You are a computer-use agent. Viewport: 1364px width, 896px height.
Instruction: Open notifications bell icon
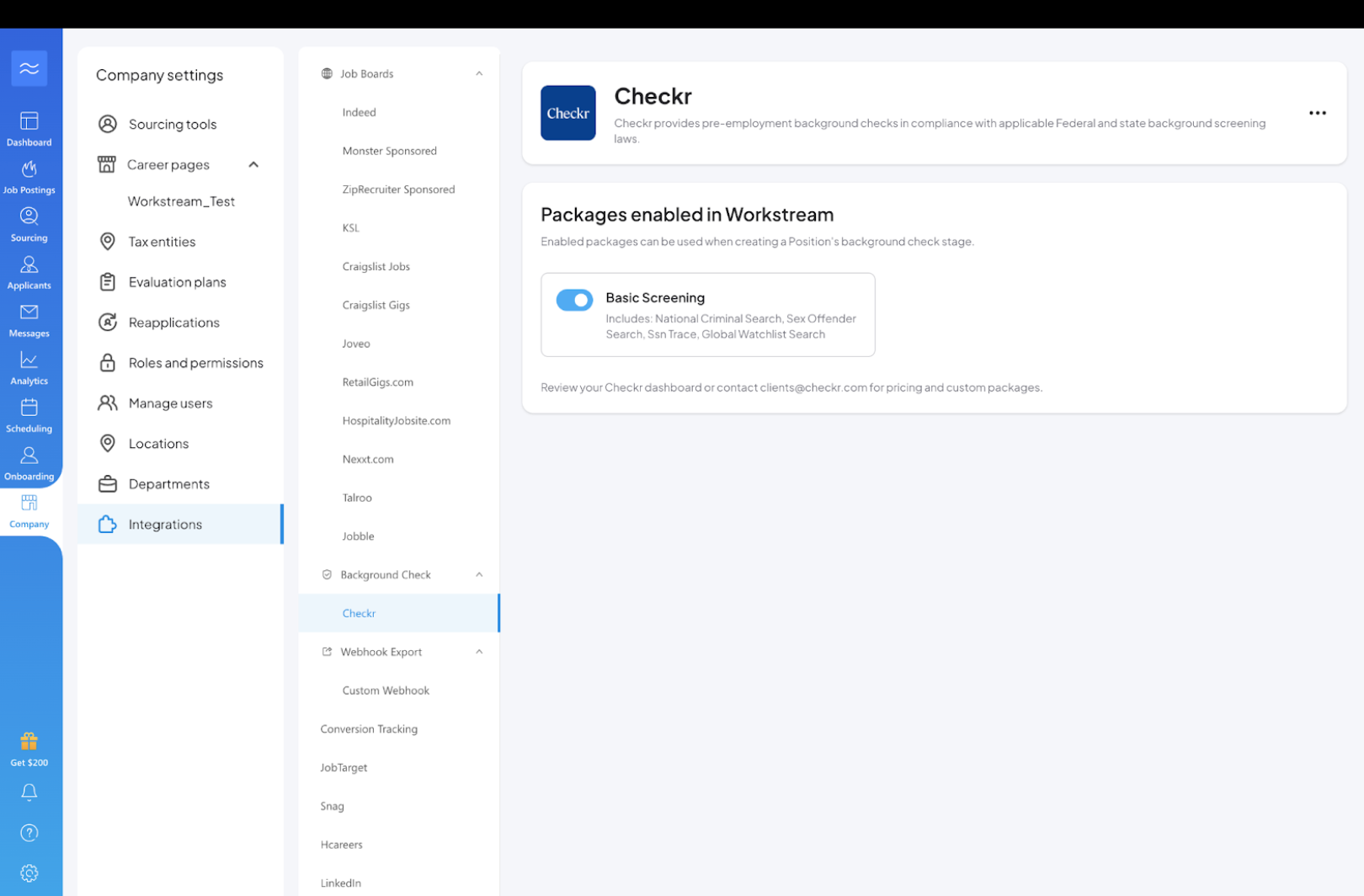29,792
